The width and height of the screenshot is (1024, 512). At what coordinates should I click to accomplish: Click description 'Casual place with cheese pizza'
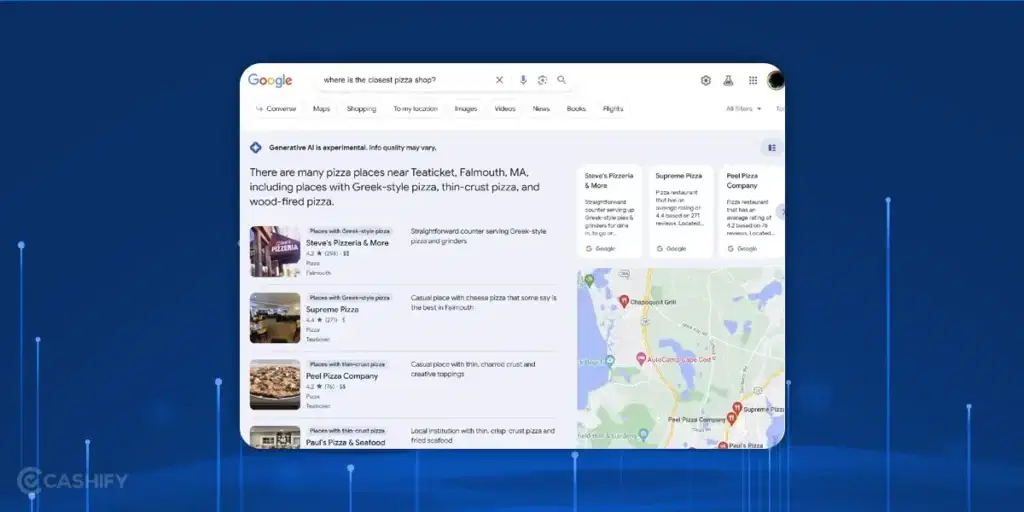point(484,302)
